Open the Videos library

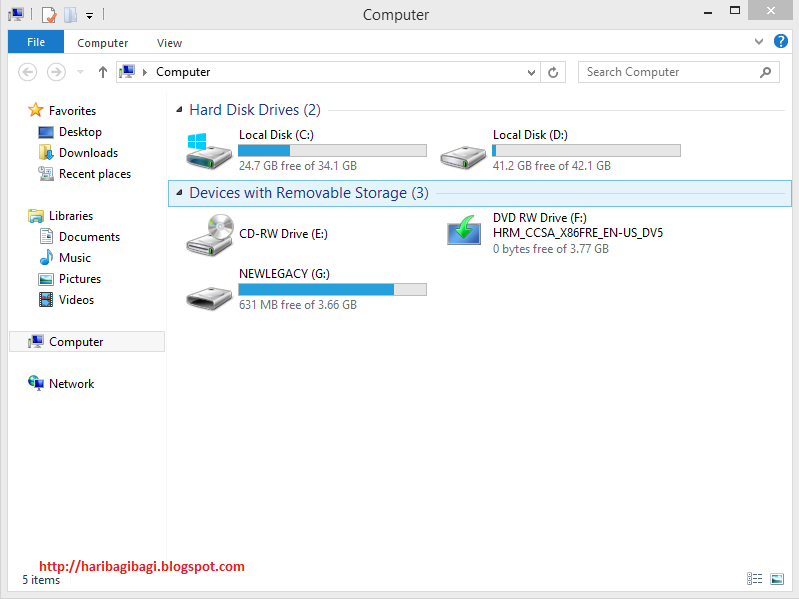coord(76,300)
